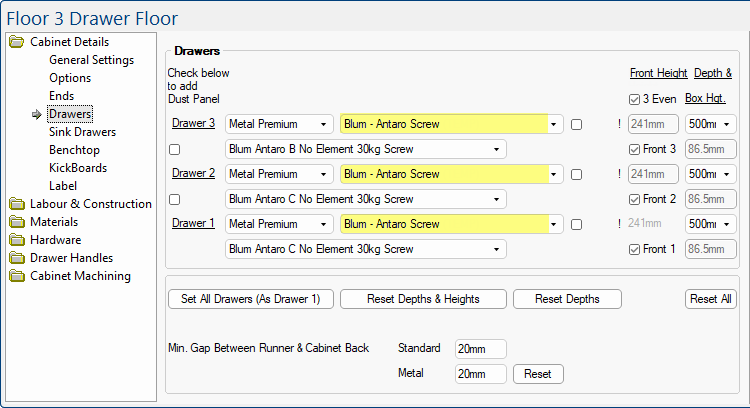Open the Cabinet Details folder icon
Image resolution: width=750 pixels, height=408 pixels.
click(x=16, y=42)
